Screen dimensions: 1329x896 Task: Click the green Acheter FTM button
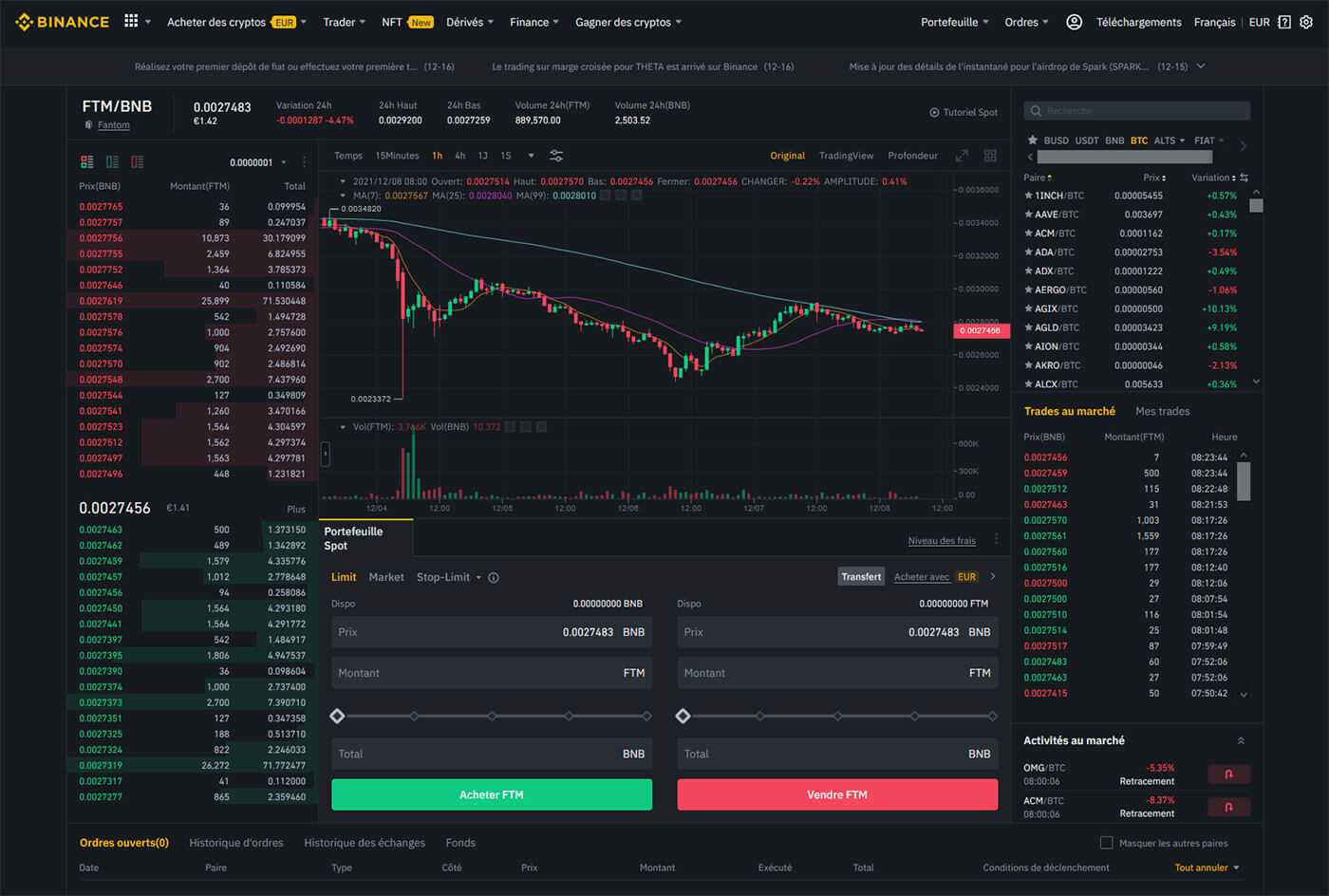pyautogui.click(x=492, y=794)
